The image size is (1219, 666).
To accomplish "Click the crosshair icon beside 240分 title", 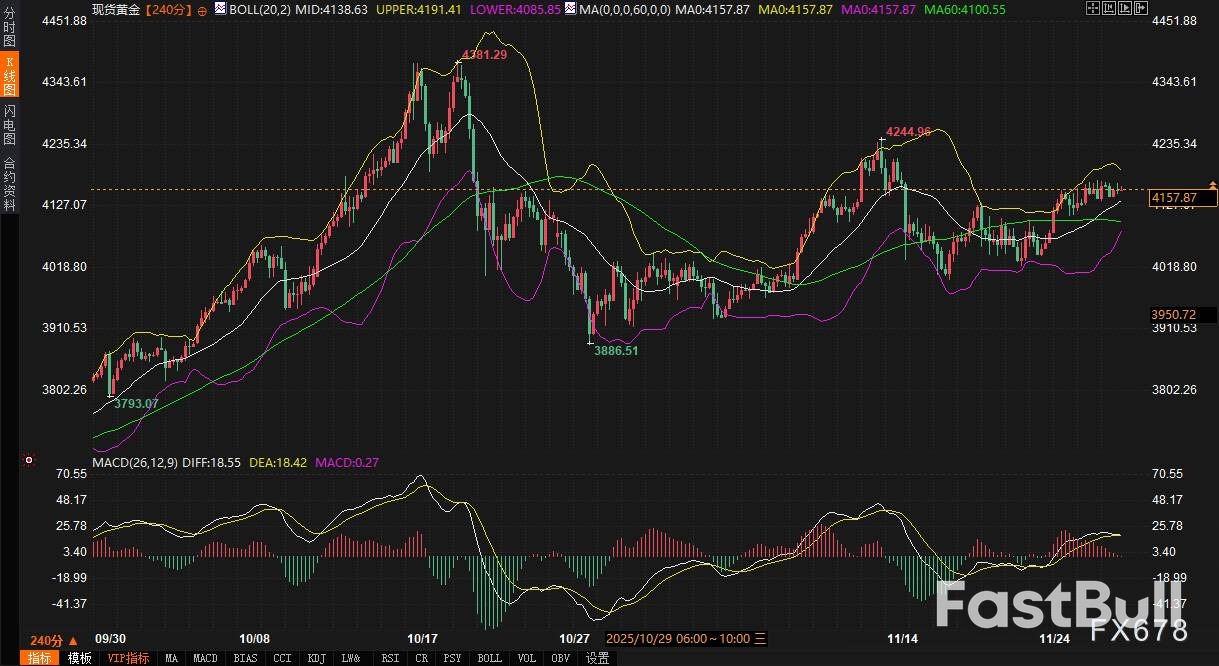I will (x=203, y=9).
